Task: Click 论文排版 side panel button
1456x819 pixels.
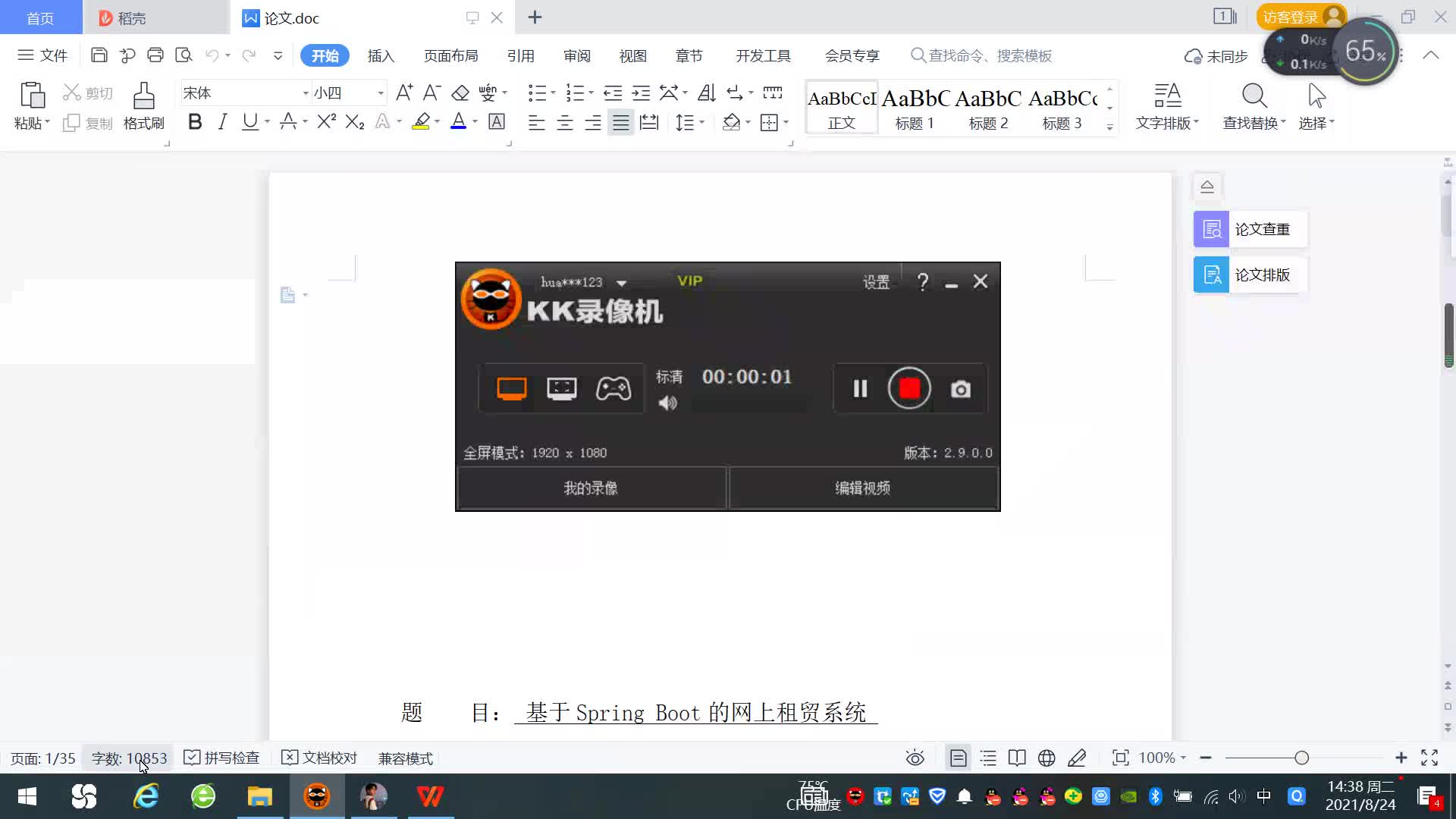Action: pyautogui.click(x=1250, y=275)
